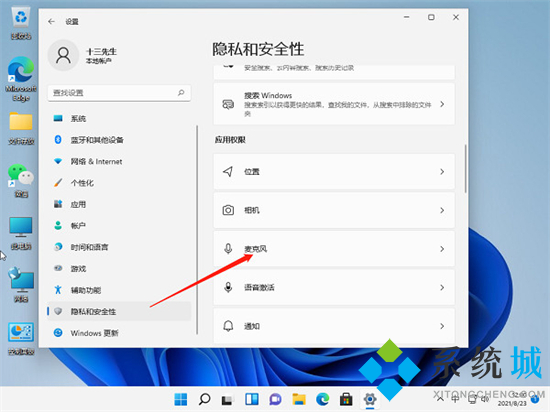Open Chat icon on taskbar
Image resolution: width=550 pixels, height=412 pixels.
coord(275,399)
